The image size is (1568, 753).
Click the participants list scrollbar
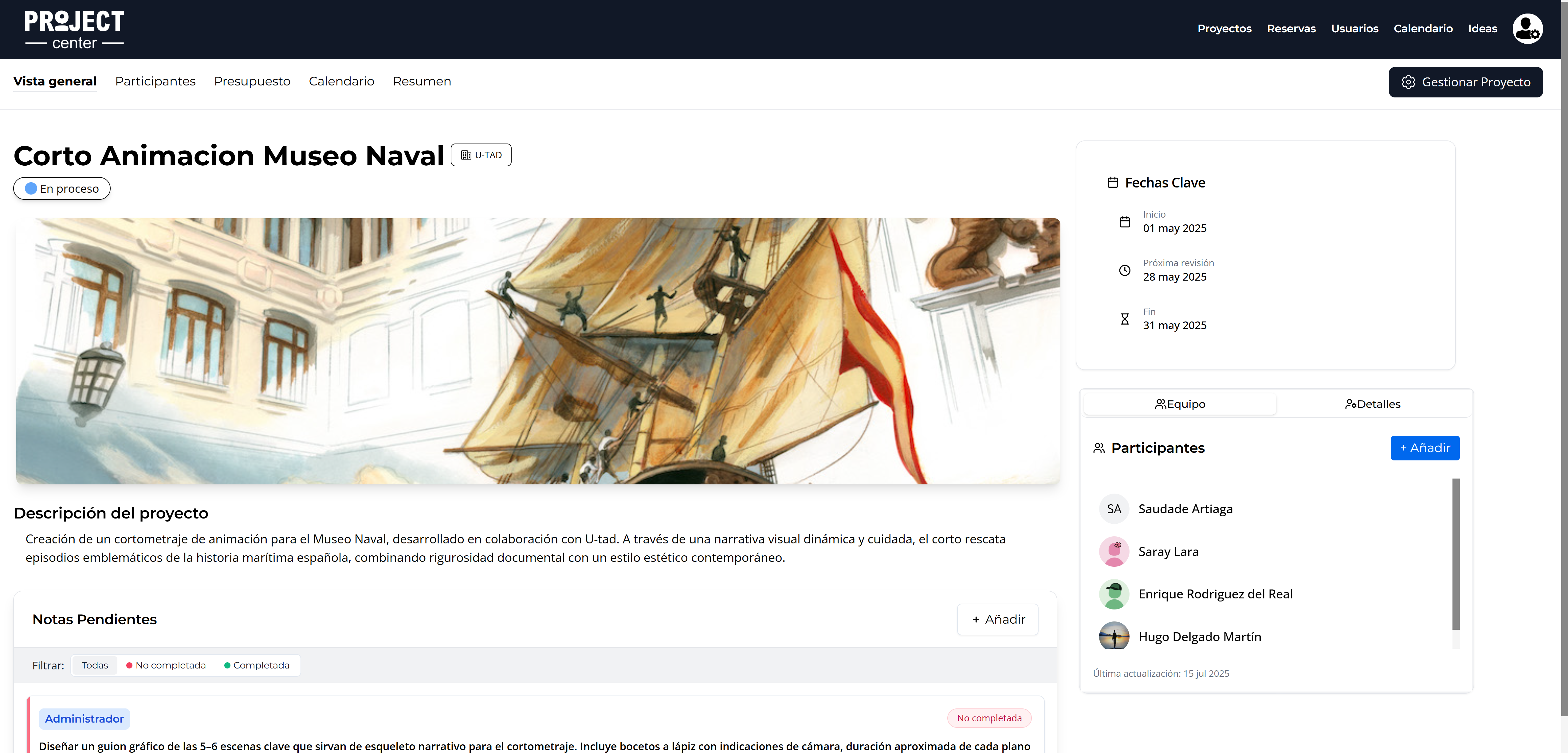pos(1456,554)
